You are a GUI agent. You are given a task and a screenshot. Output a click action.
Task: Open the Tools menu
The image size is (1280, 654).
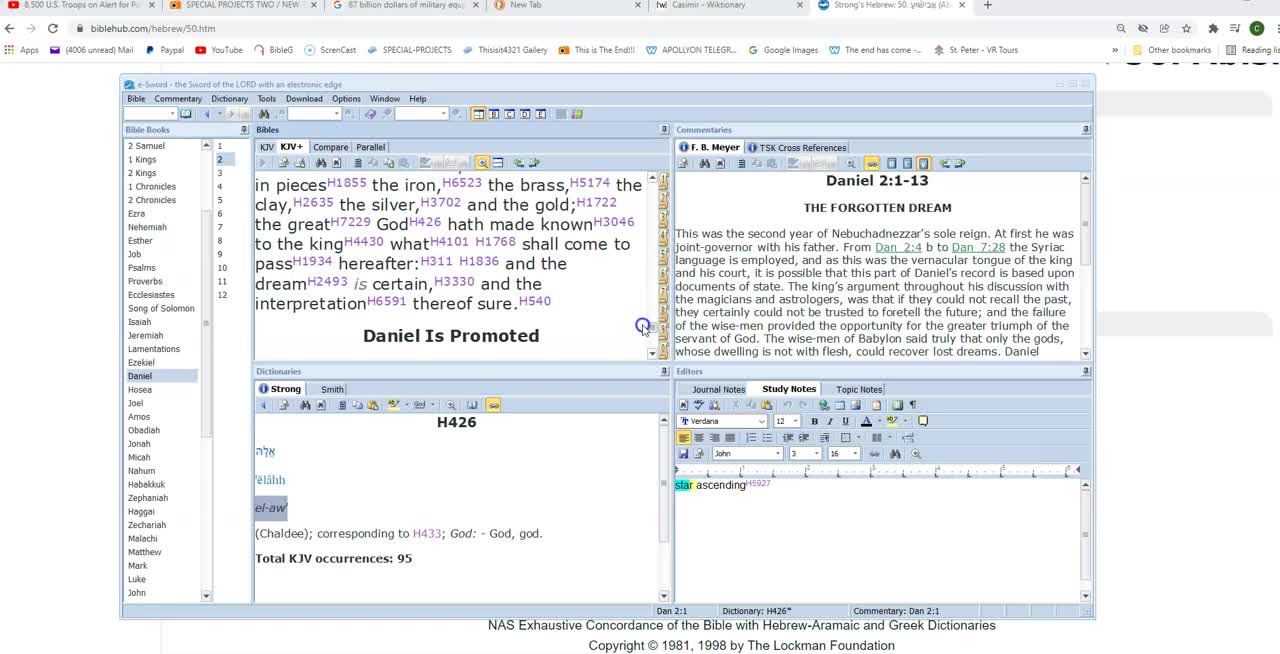point(266,99)
